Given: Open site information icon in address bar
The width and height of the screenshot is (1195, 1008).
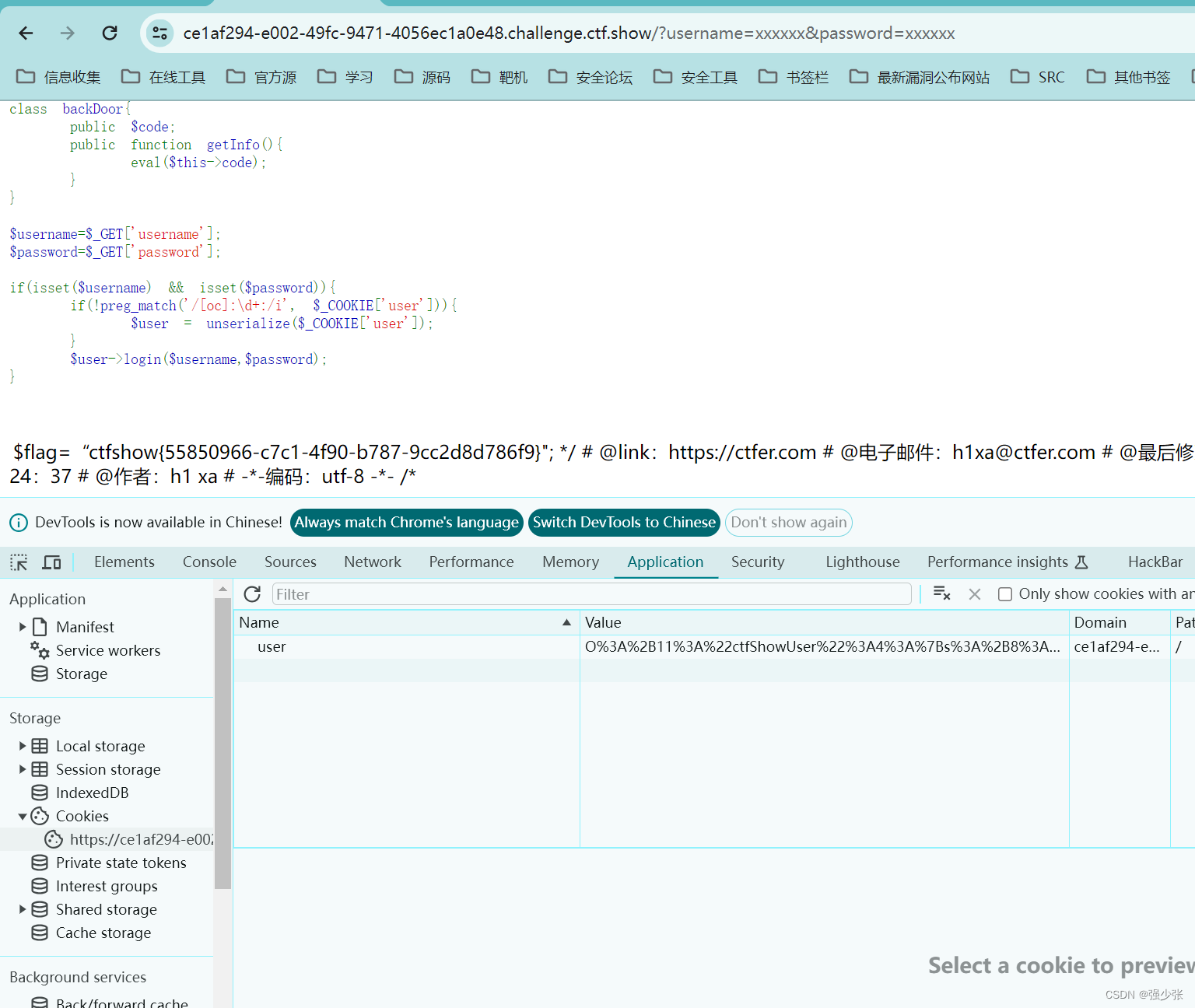Looking at the screenshot, I should (159, 33).
